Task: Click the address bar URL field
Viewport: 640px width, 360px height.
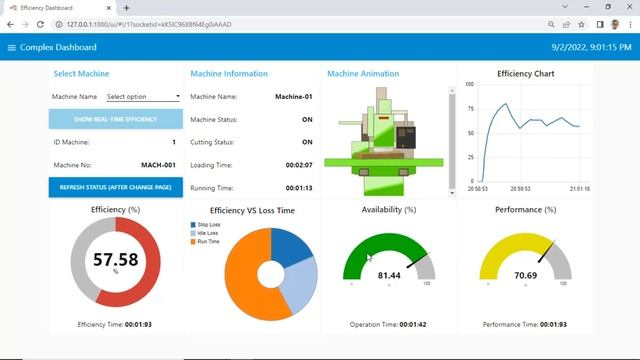Action: [298, 24]
